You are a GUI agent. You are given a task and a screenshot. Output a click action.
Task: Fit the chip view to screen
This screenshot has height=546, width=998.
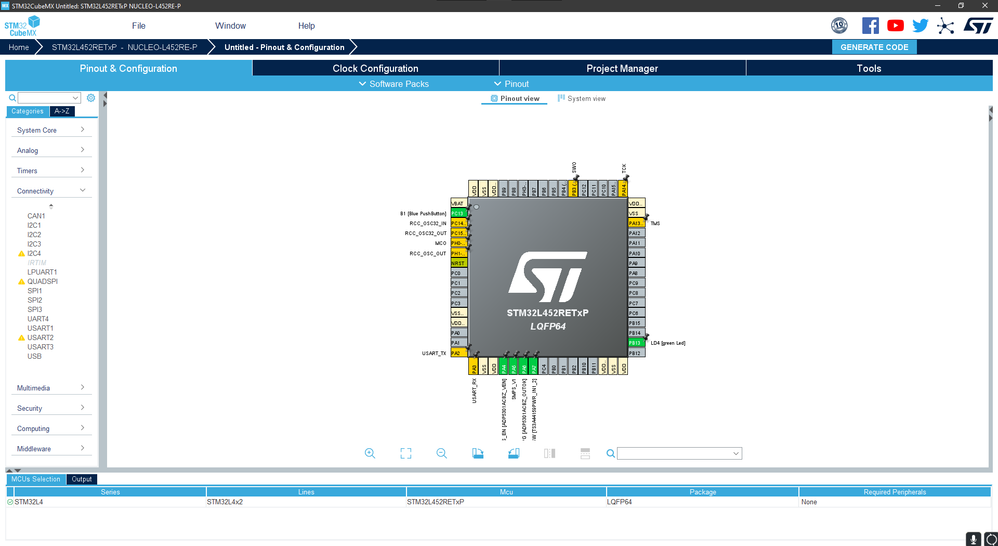[405, 453]
